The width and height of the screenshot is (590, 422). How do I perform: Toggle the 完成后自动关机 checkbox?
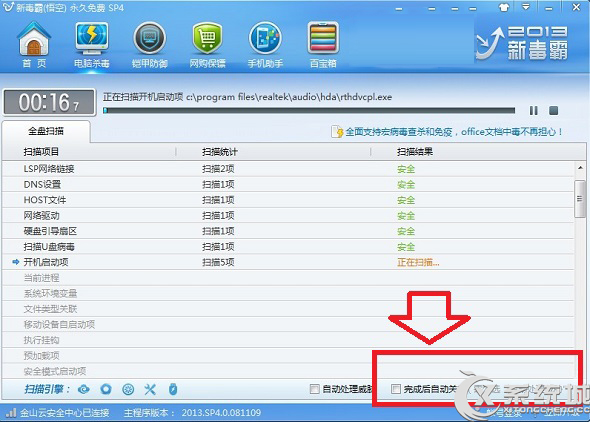coord(395,389)
